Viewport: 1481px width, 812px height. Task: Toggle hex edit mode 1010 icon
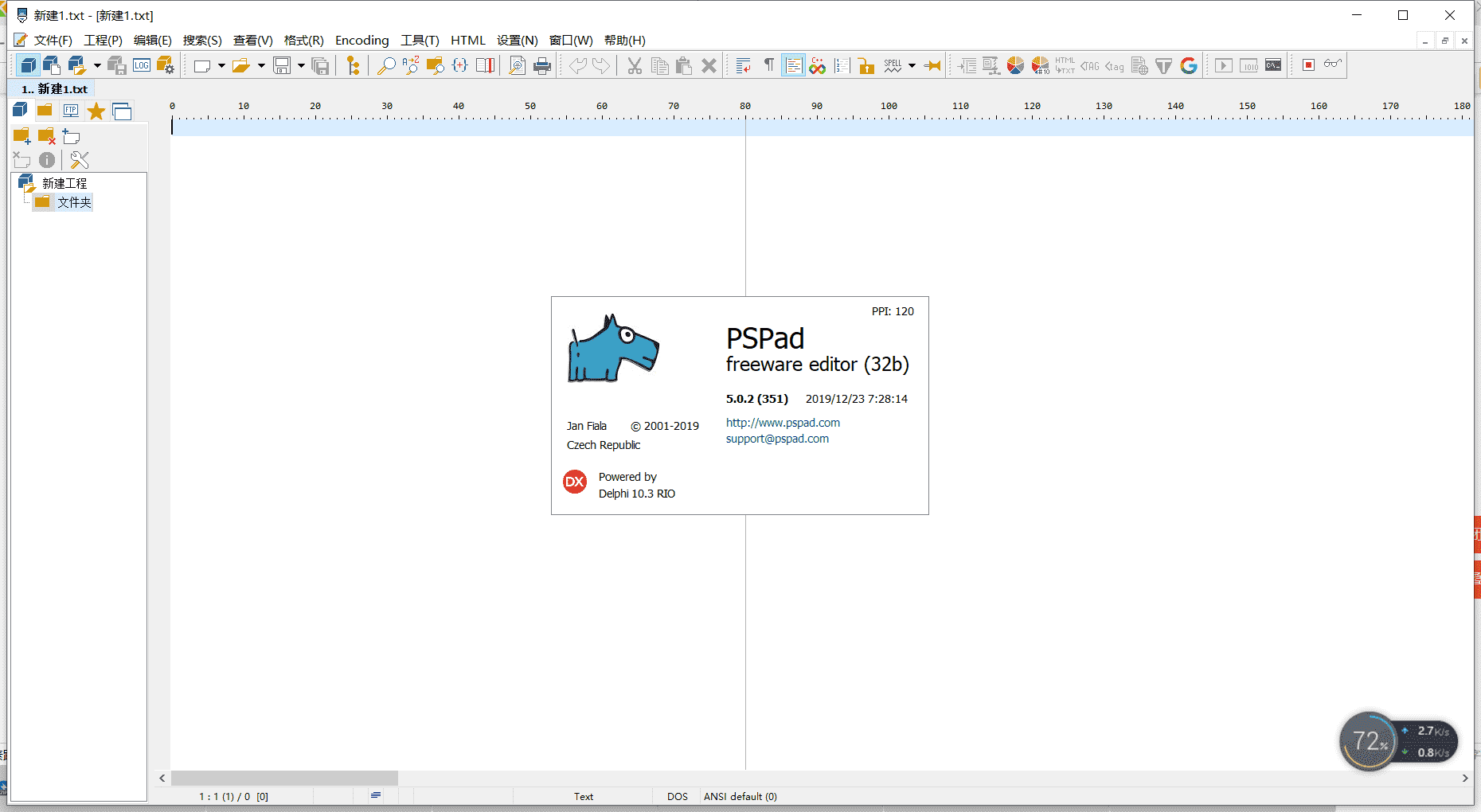[x=1249, y=65]
